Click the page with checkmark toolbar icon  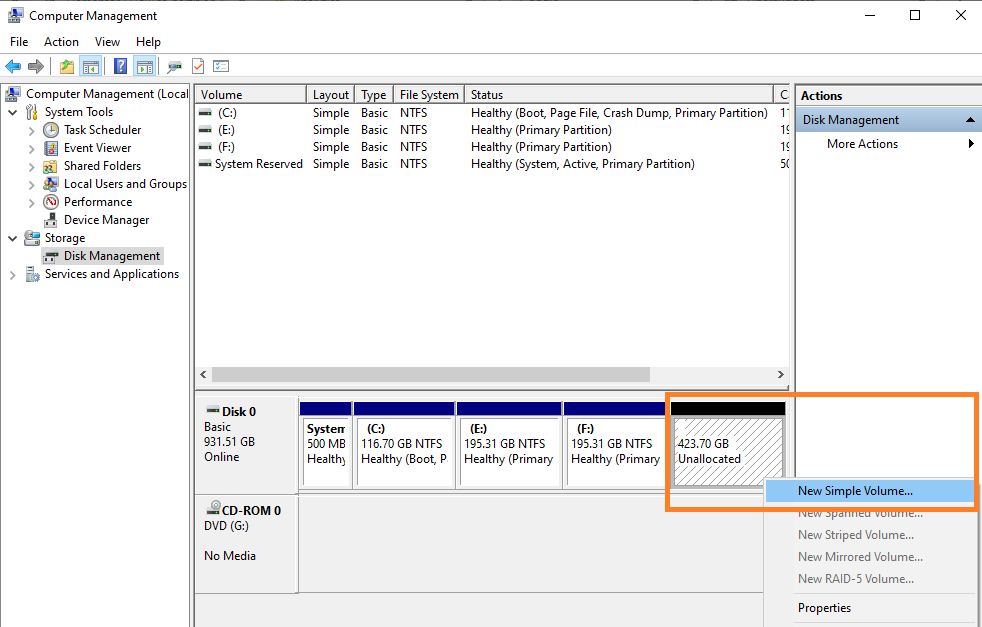tap(198, 66)
